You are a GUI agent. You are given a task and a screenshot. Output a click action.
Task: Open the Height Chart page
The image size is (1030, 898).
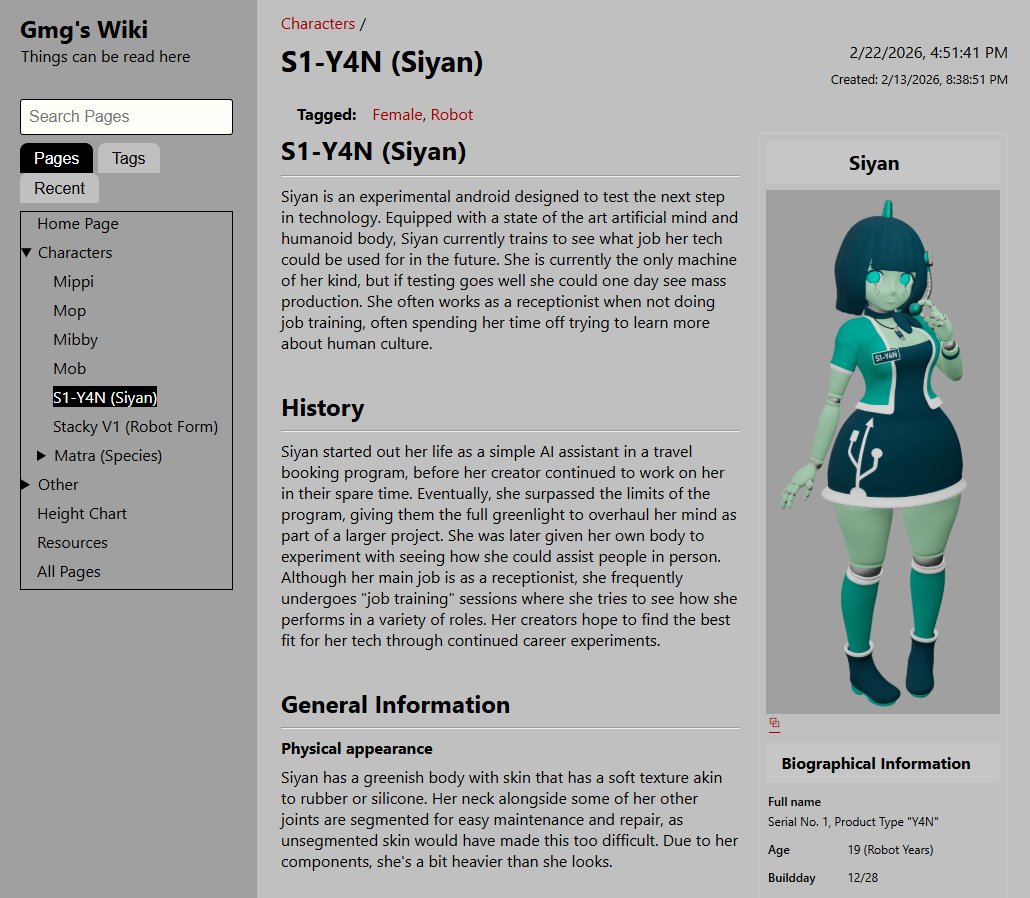82,514
